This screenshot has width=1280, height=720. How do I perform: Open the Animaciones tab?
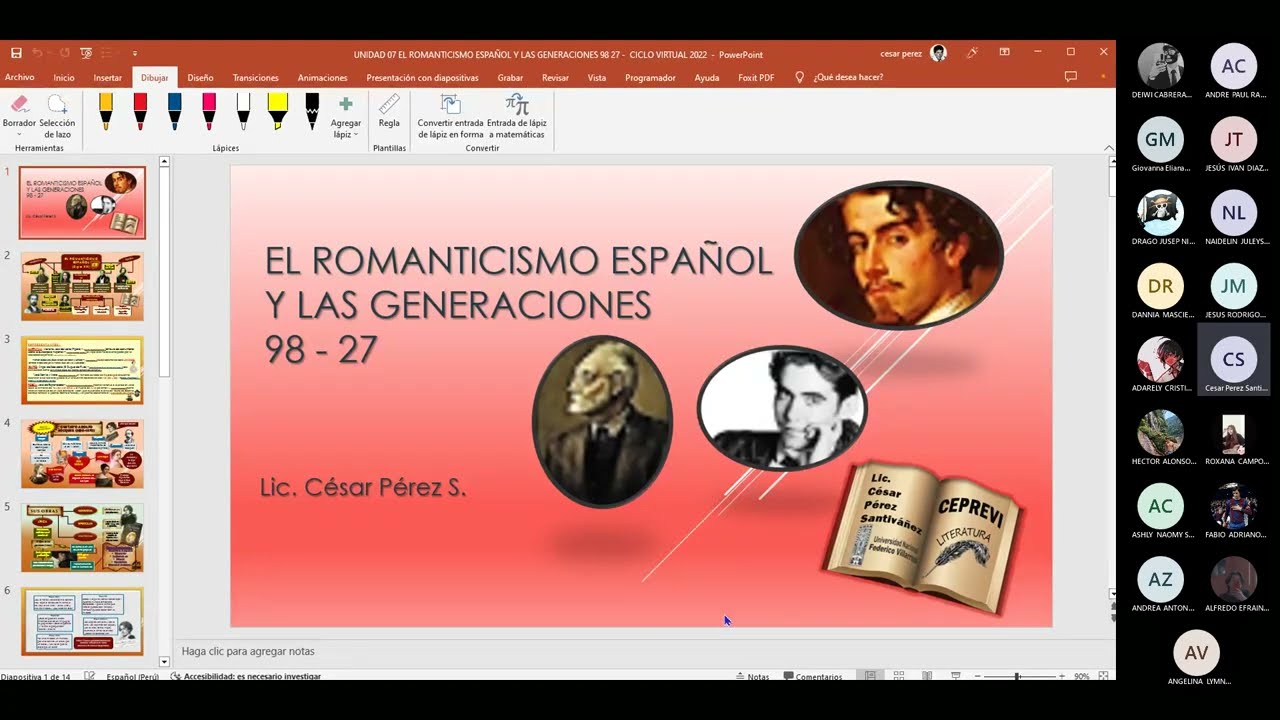point(323,77)
